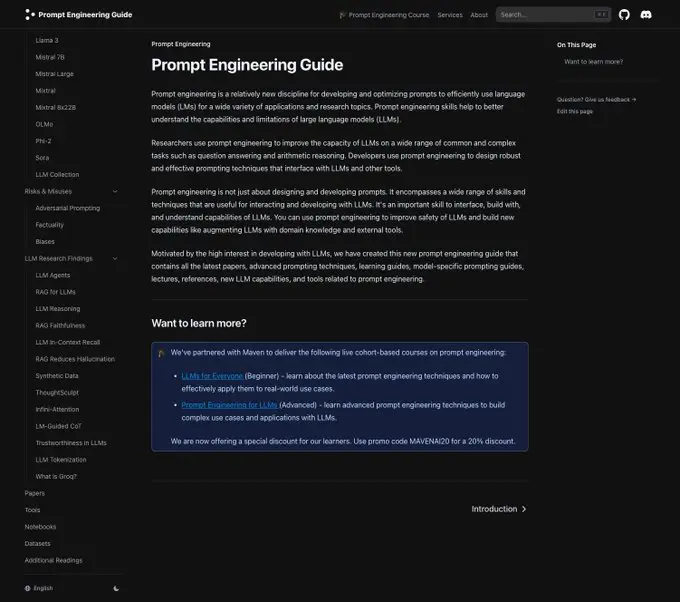Screen dimensions: 680x602
Task: Open RAG Faithfulness page
Action: tap(60, 325)
